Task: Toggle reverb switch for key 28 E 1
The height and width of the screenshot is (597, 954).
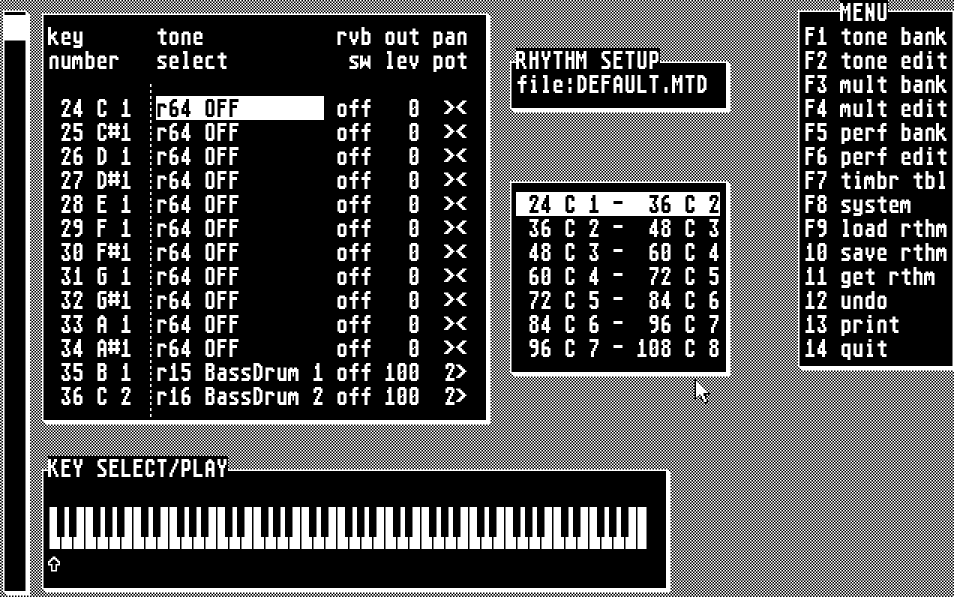Action: 353,205
